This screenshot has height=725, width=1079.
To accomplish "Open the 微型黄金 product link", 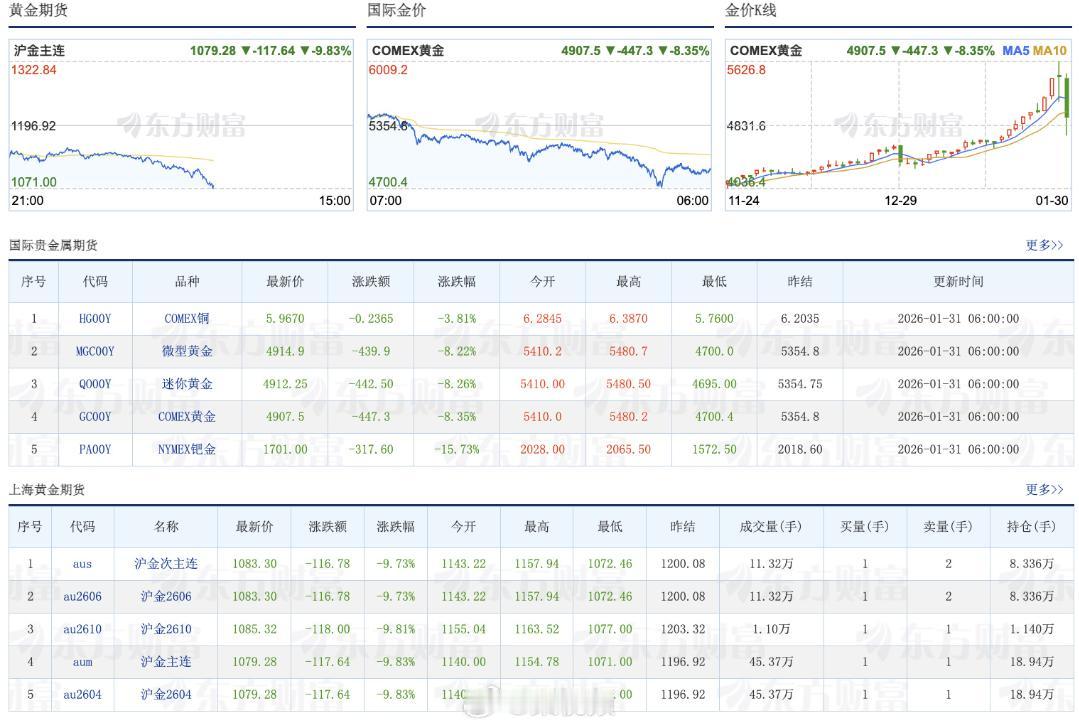I will 186,351.
